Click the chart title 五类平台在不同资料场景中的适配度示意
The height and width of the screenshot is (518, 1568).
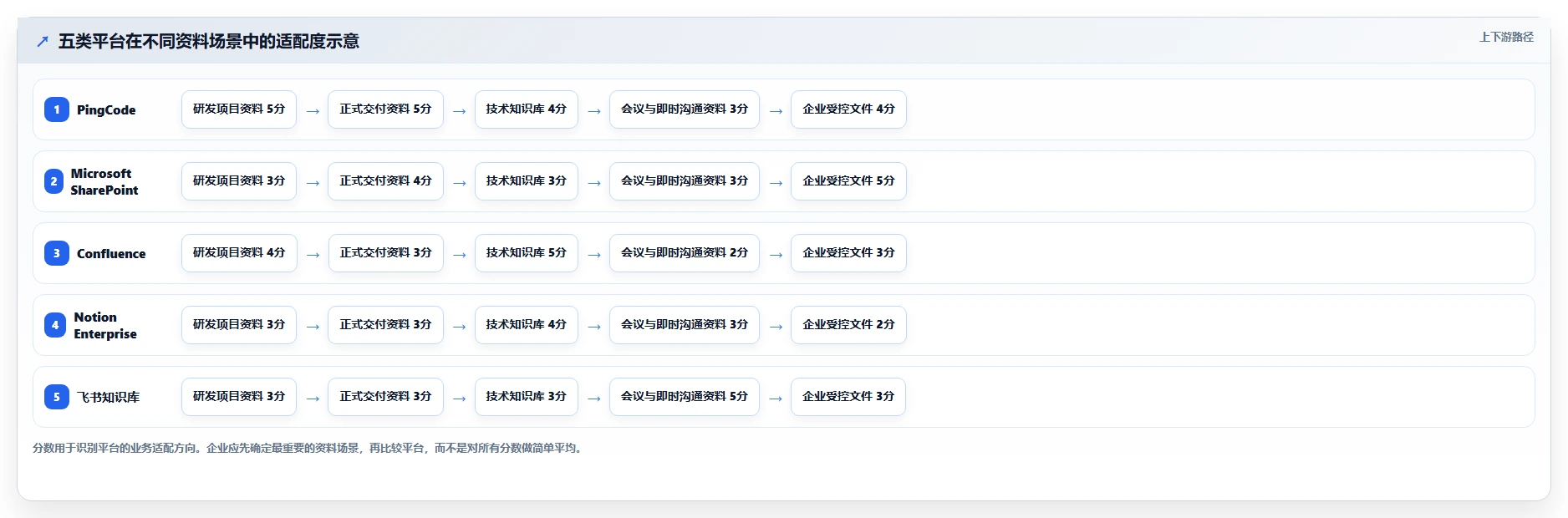pyautogui.click(x=209, y=41)
